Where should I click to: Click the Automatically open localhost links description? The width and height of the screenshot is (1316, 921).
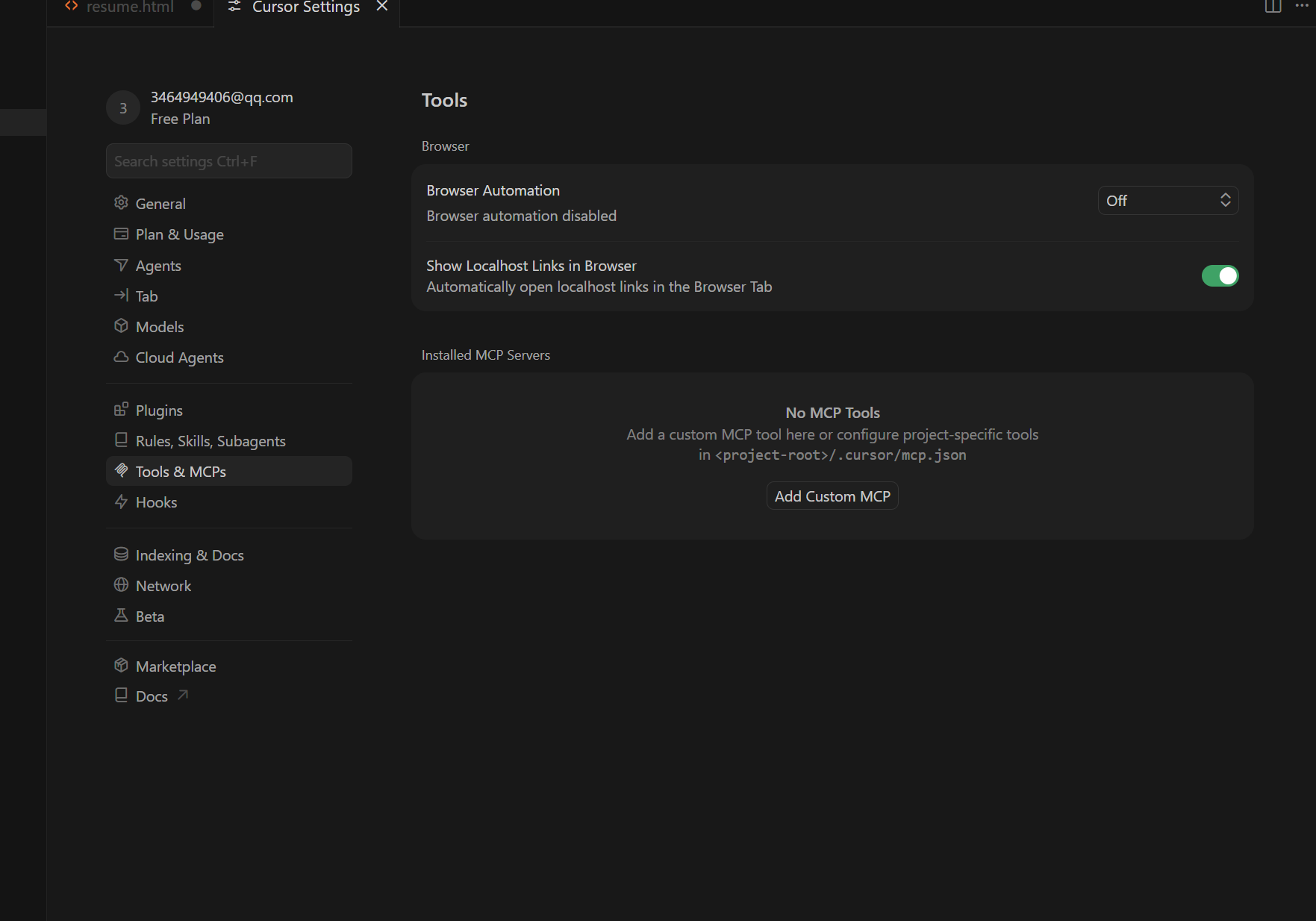point(599,287)
